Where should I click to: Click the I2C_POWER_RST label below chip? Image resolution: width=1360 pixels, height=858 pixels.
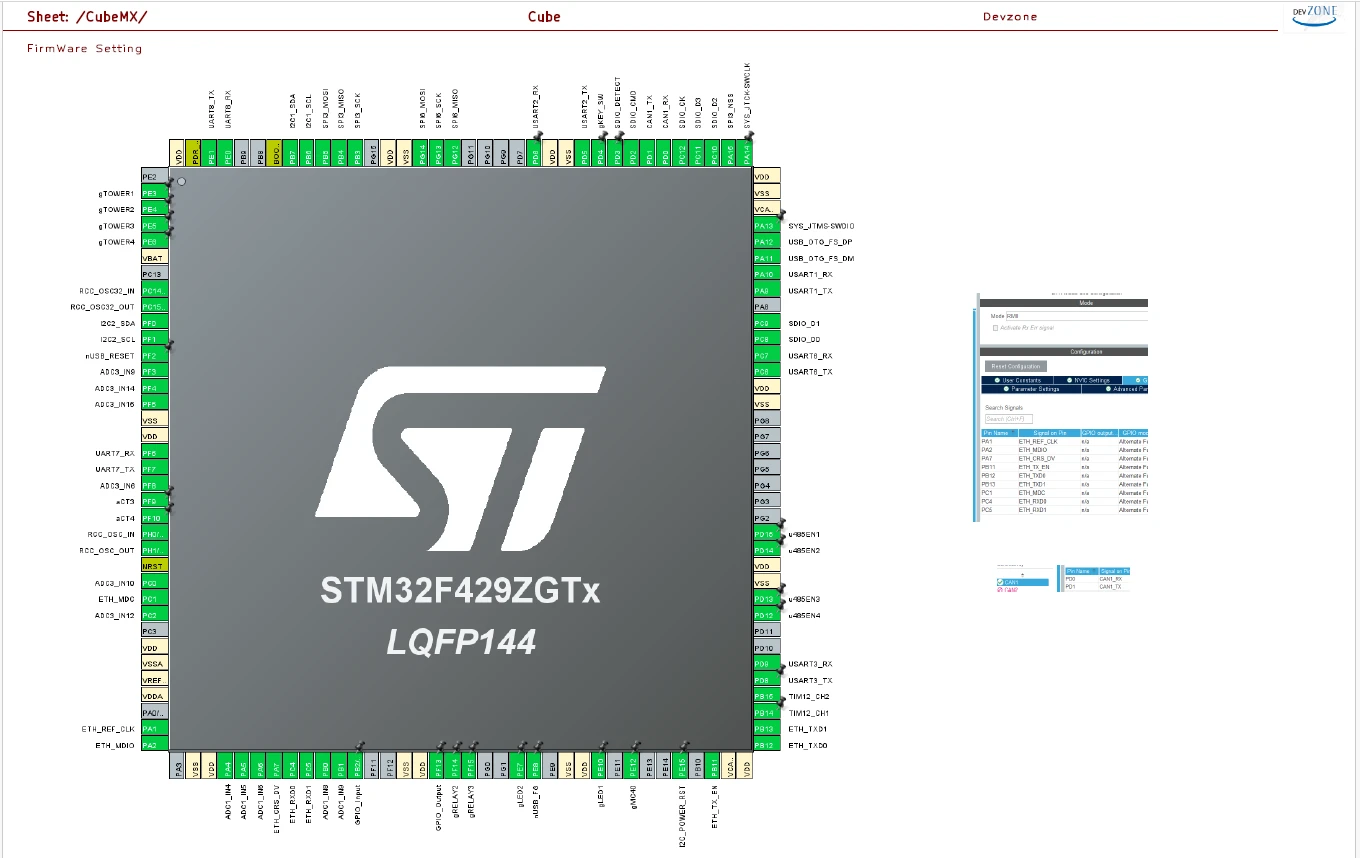point(682,817)
